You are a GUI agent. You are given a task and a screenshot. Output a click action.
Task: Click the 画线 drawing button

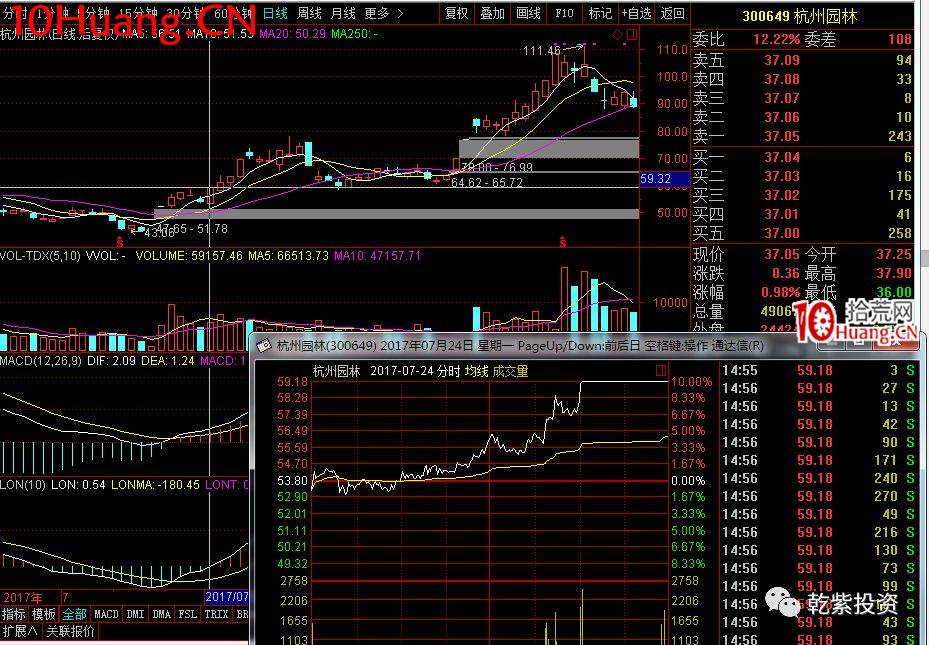[x=528, y=13]
